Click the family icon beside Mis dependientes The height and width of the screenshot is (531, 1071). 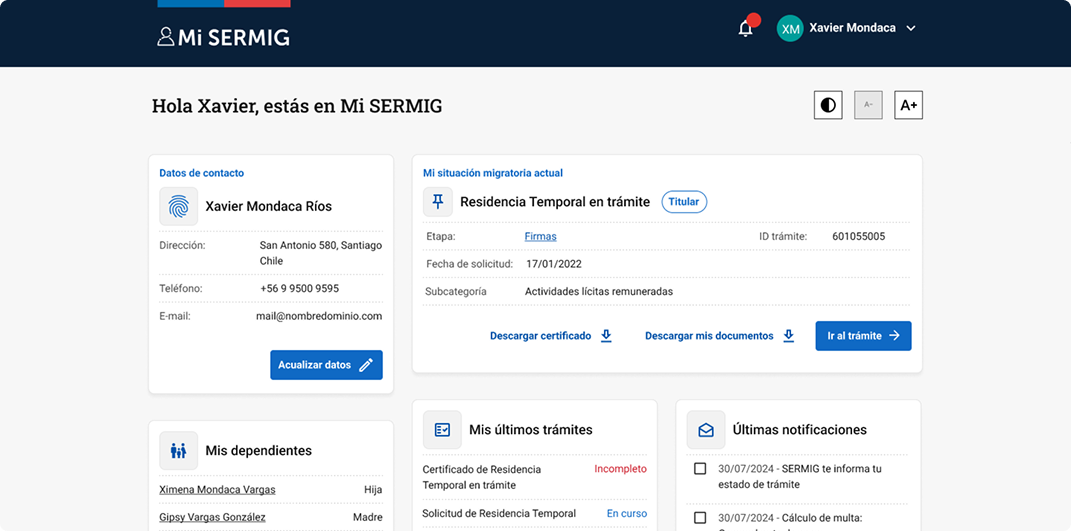179,450
